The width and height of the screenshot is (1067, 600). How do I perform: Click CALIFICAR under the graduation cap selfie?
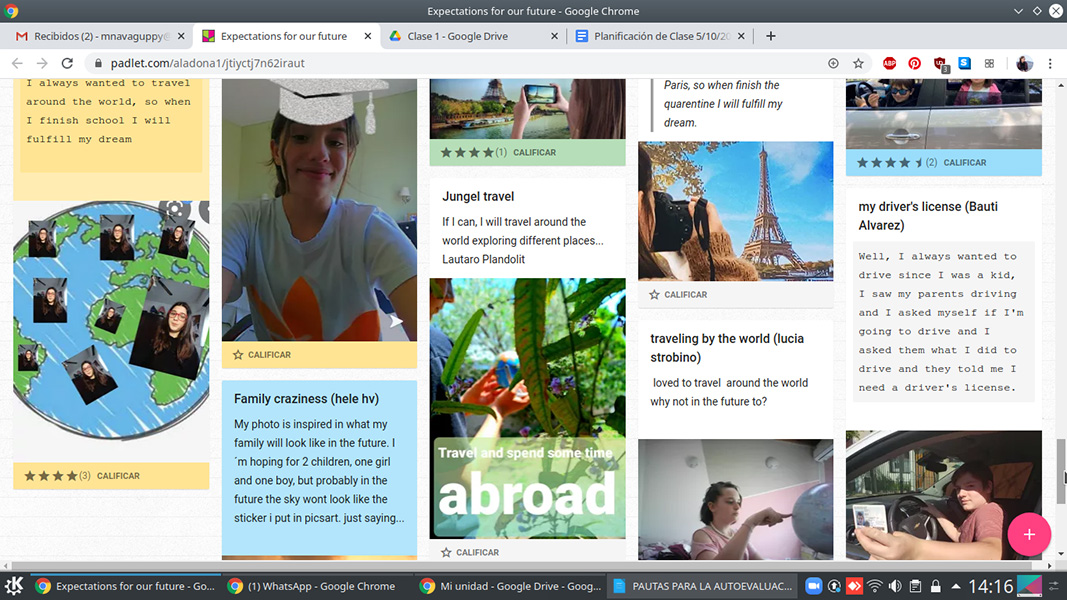click(269, 355)
